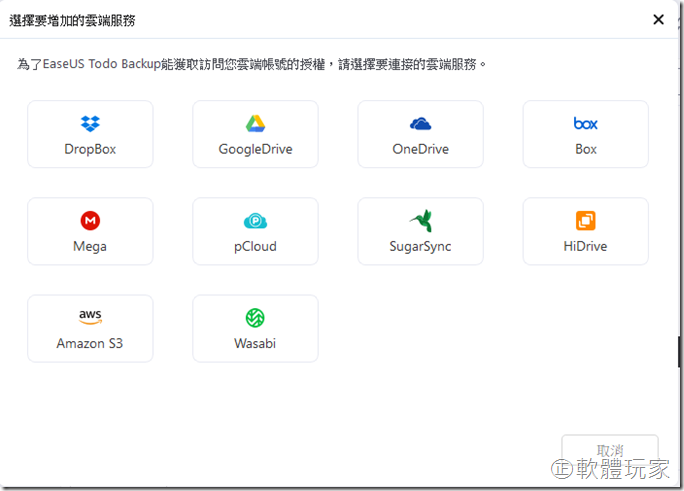The image size is (684, 491).
Task: Select the SugarSync text label
Action: pos(420,246)
